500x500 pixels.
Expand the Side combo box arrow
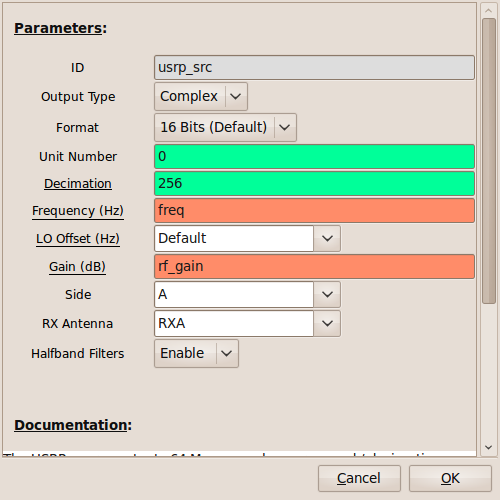(327, 294)
